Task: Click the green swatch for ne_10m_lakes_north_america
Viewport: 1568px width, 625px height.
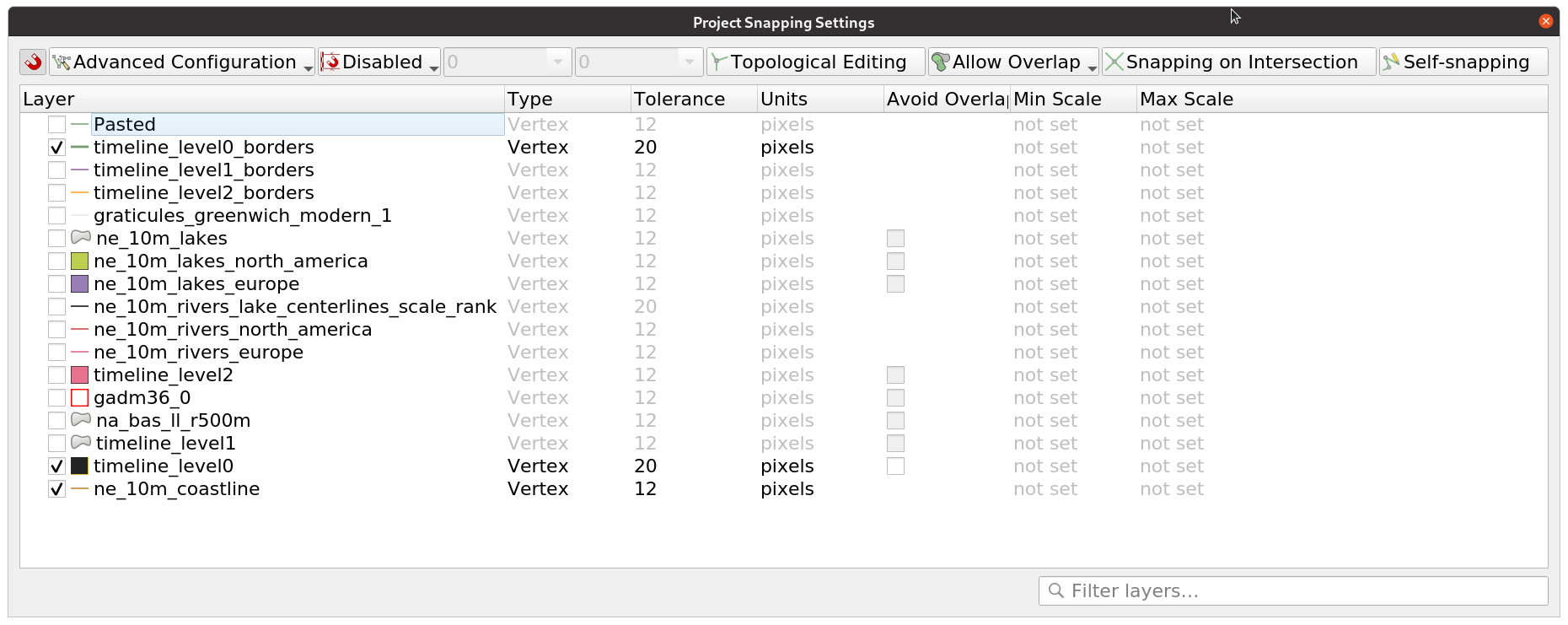Action: tap(78, 261)
